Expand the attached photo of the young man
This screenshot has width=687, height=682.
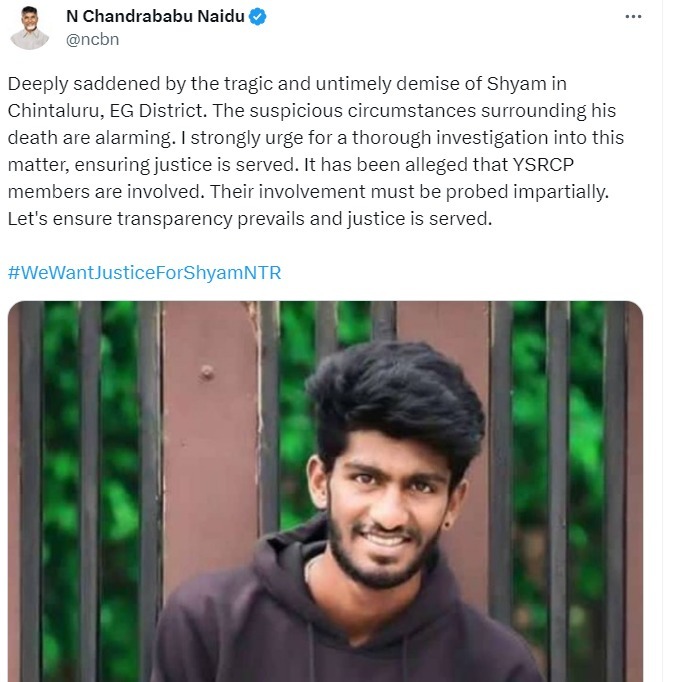325,491
